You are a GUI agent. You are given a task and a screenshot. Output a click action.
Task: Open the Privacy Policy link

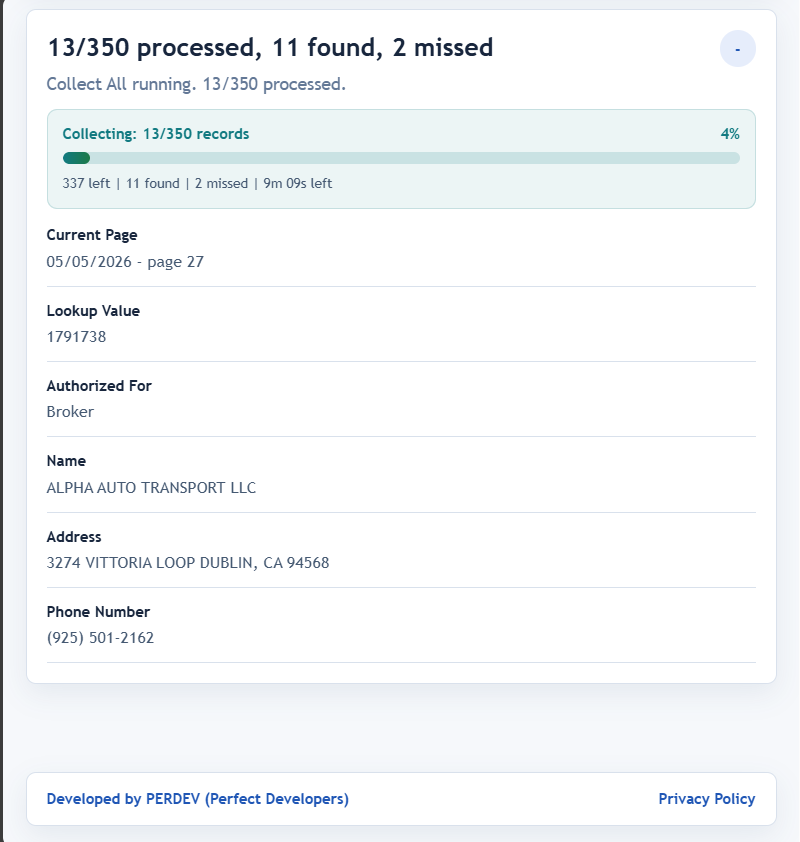pyautogui.click(x=707, y=799)
